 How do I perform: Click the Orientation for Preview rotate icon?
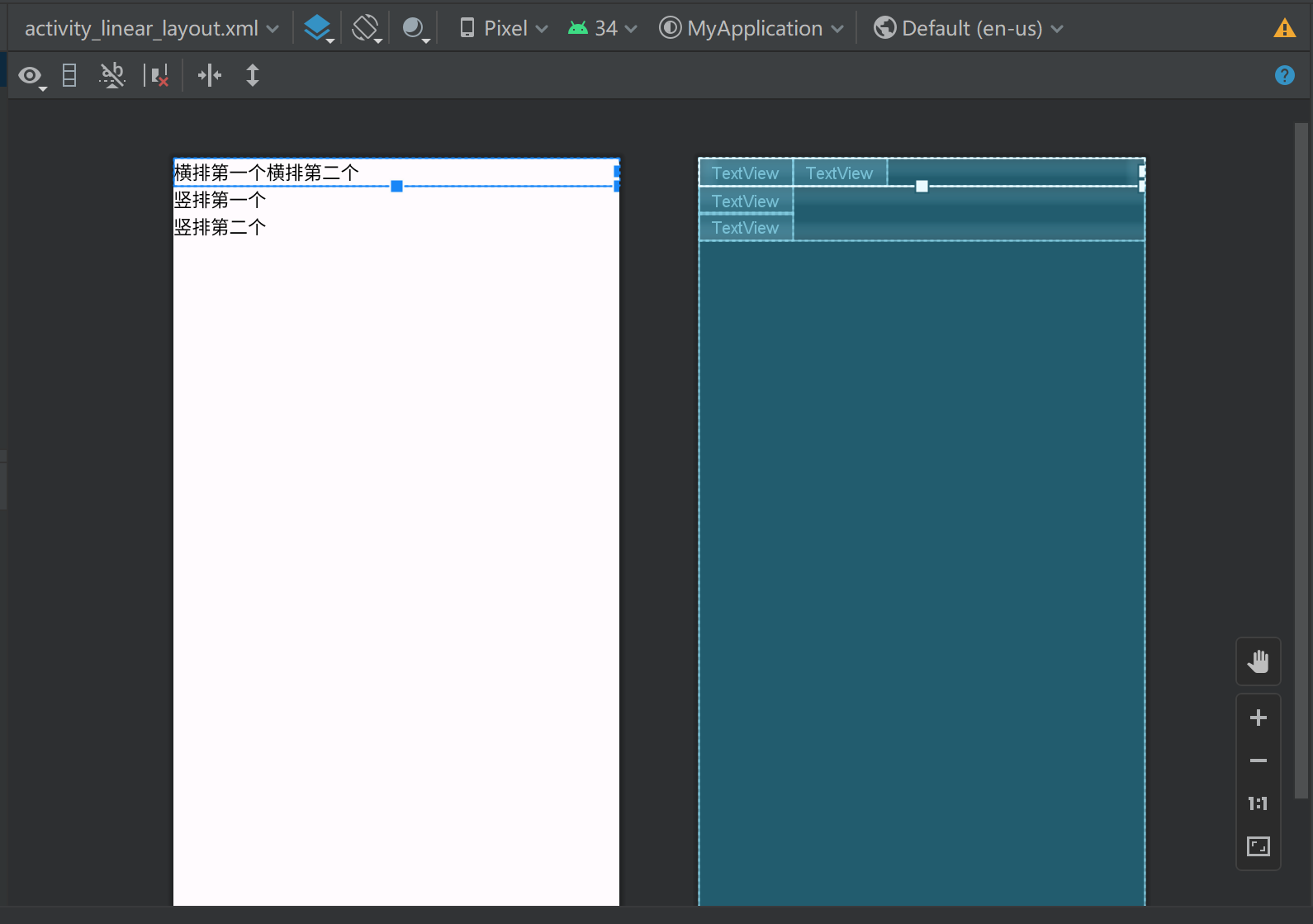(366, 28)
